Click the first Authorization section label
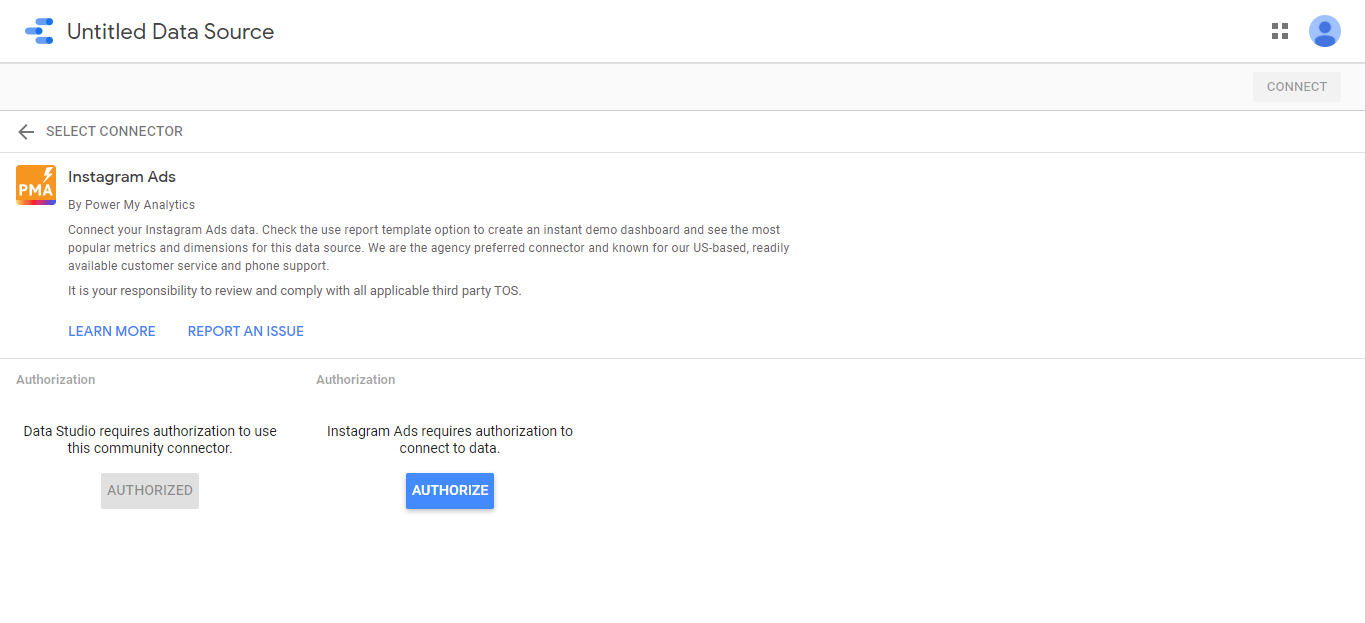1366x623 pixels. pyautogui.click(x=56, y=380)
